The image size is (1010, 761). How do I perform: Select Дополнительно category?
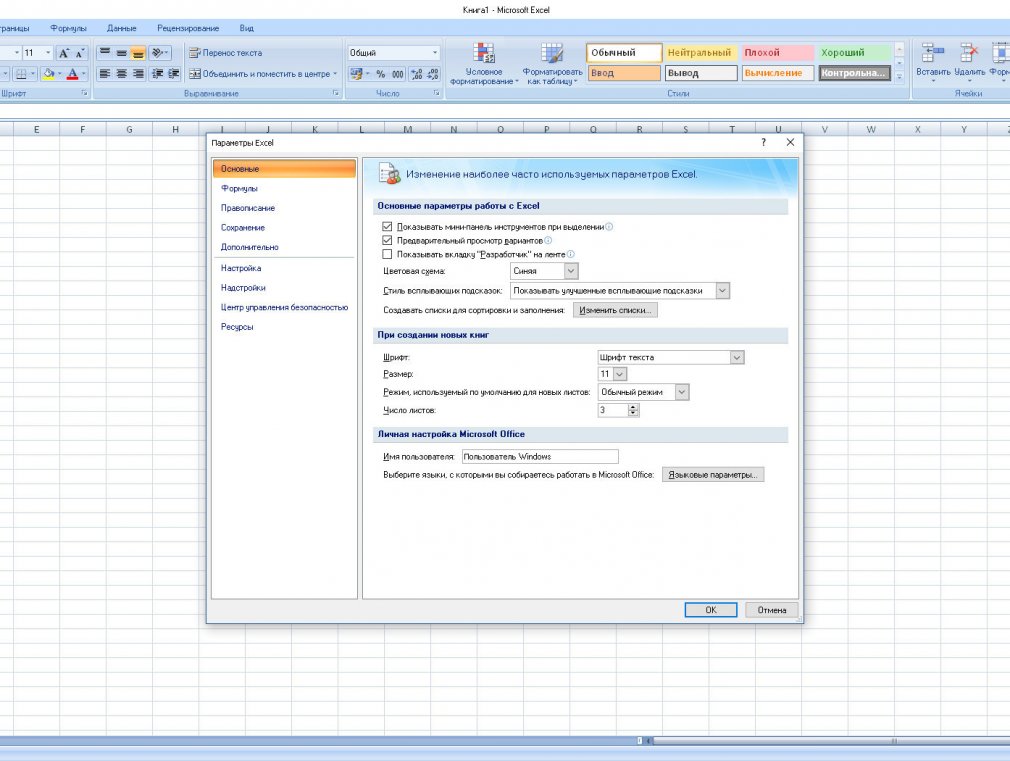[x=284, y=247]
